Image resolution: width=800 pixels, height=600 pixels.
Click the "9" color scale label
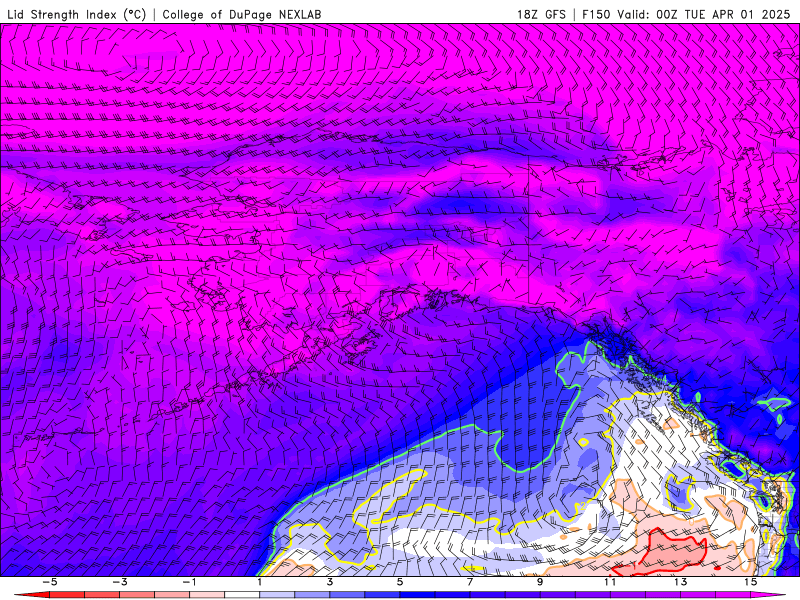click(540, 582)
